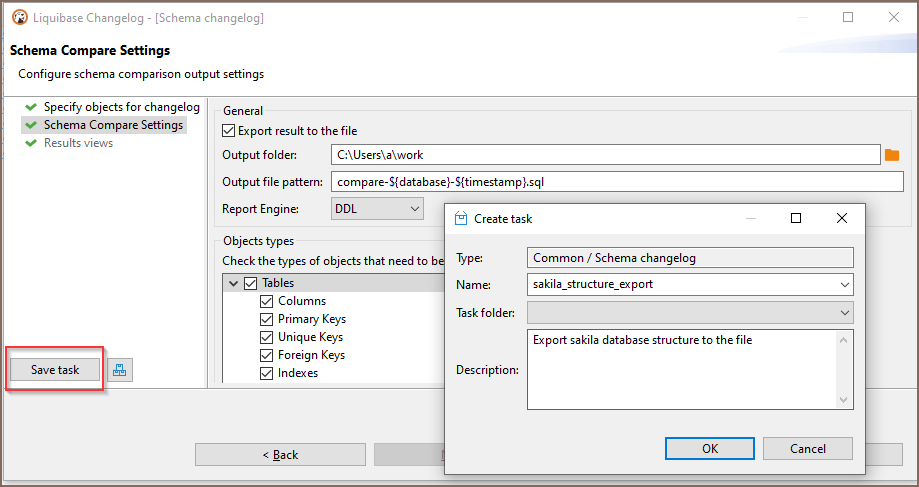
Task: Open the task Name combo dropdown
Action: (x=845, y=285)
